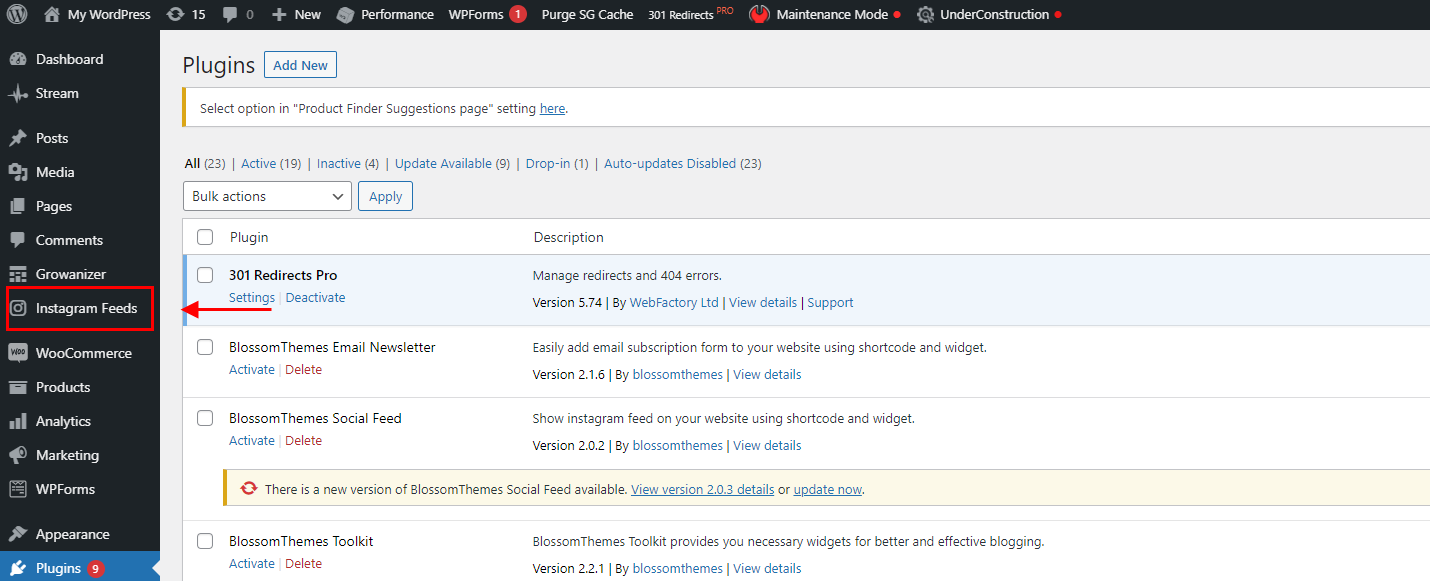Screen dimensions: 1430x581
Task: Check the 301 Redirects Pro checkbox
Action: click(x=205, y=275)
